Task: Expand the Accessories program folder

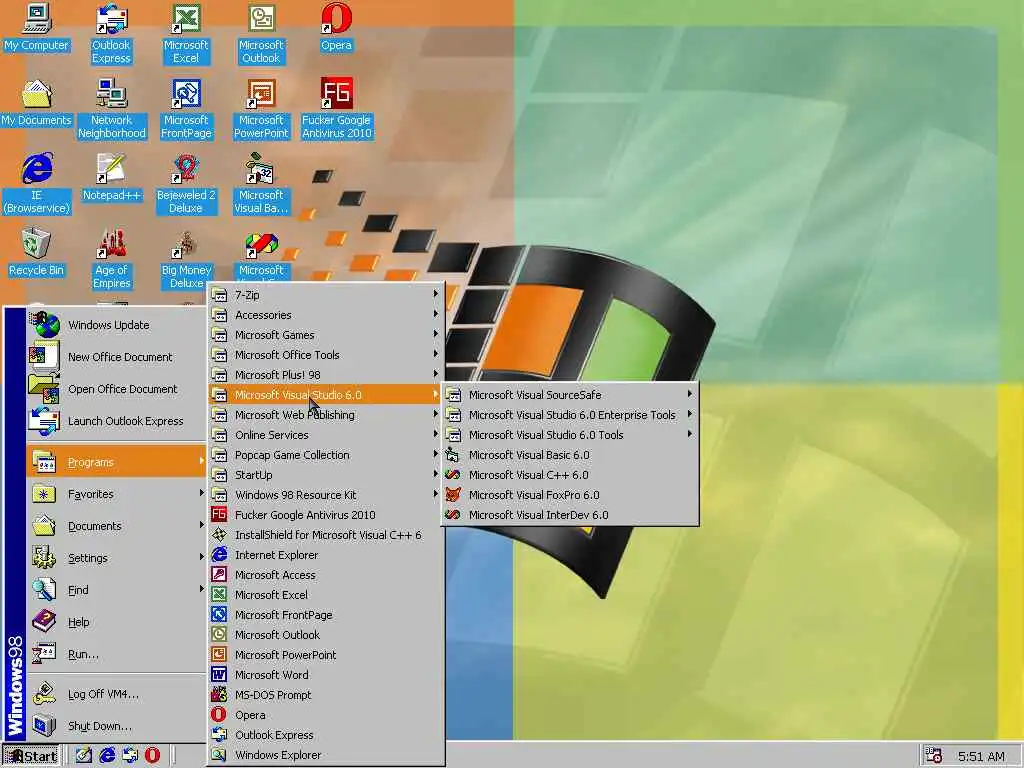Action: [326, 315]
